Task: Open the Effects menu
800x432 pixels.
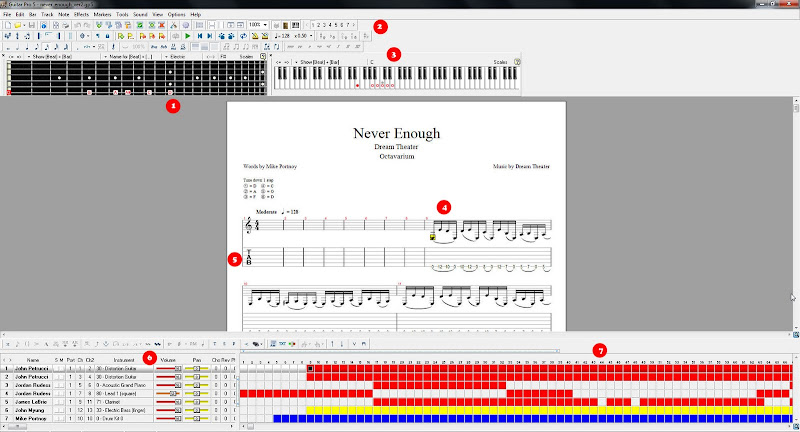Action: pos(81,14)
